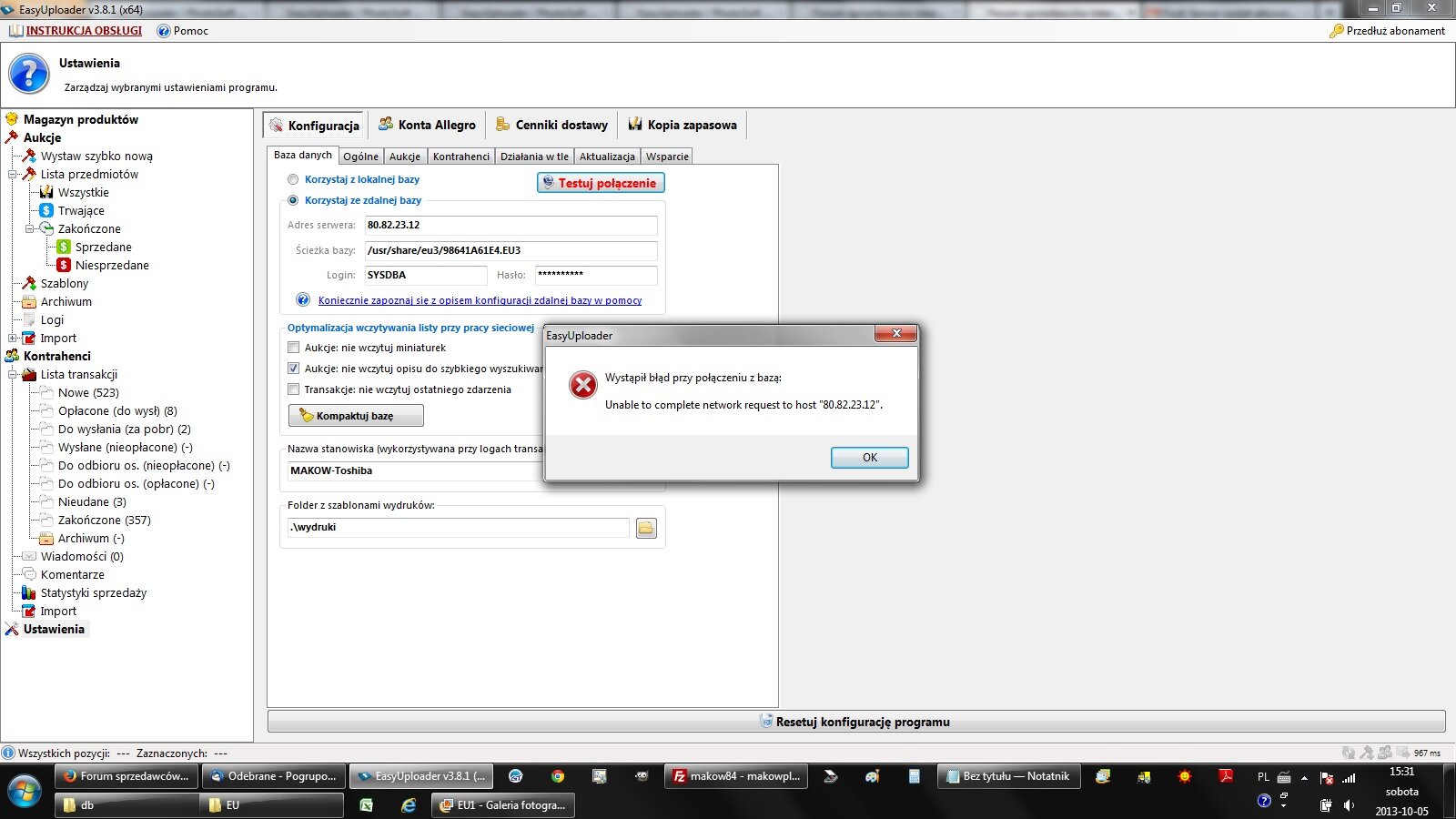Enable Aukcje: nie wczytuj miniaturek checkbox
Viewport: 1456px width, 819px height.
293,348
